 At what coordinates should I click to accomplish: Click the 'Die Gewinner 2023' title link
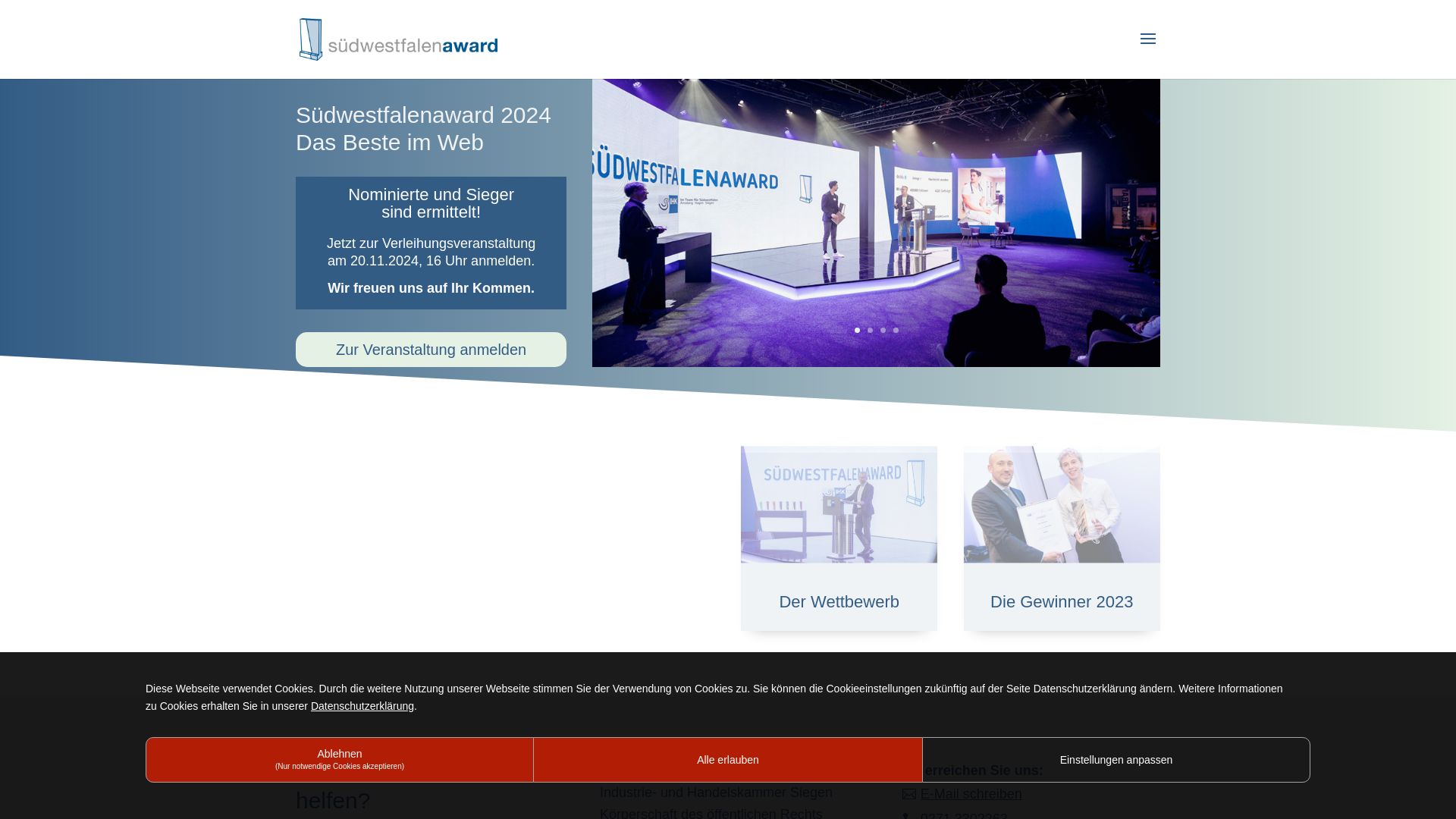1062,602
